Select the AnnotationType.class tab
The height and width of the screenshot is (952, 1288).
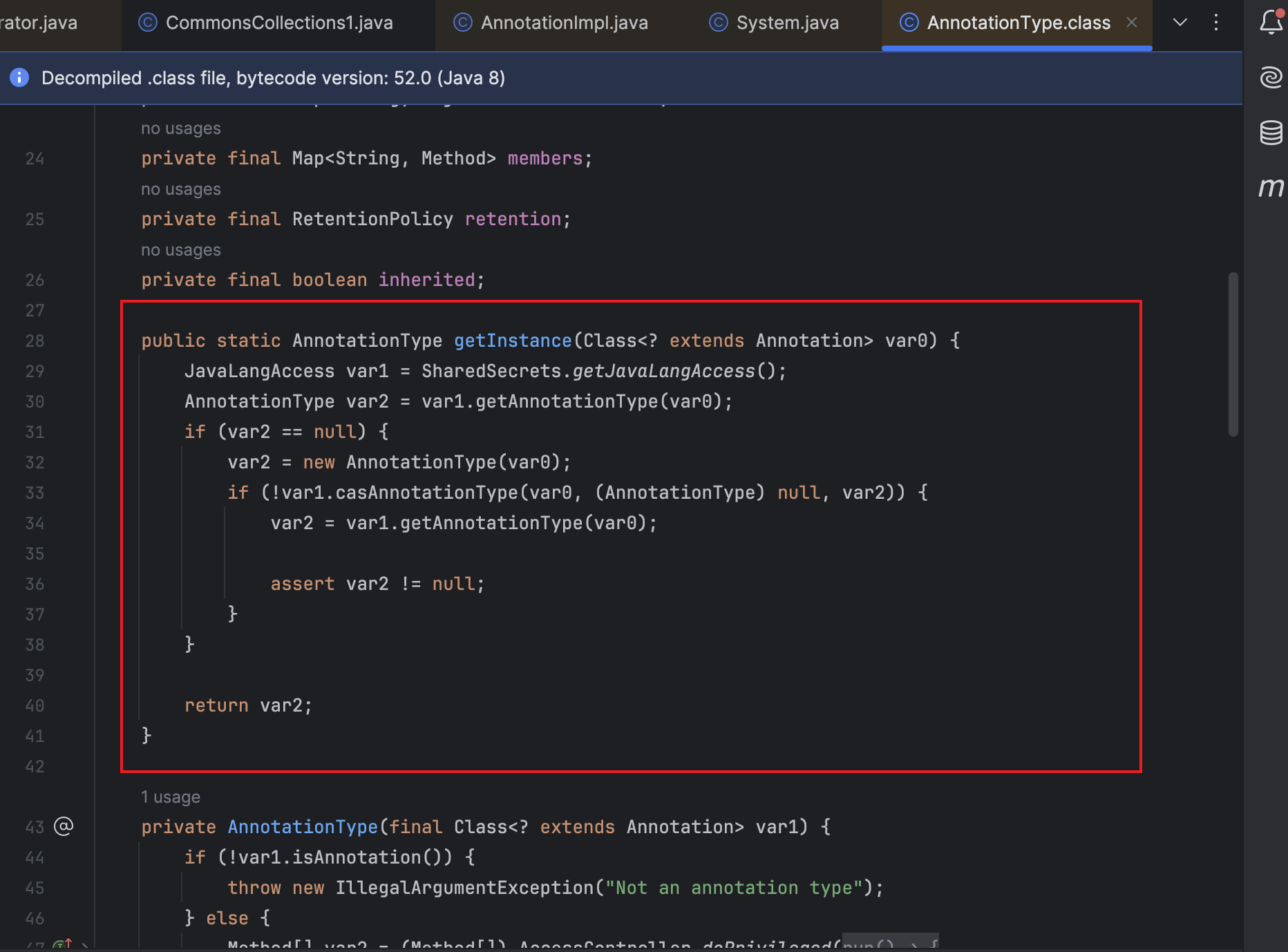(x=1018, y=23)
